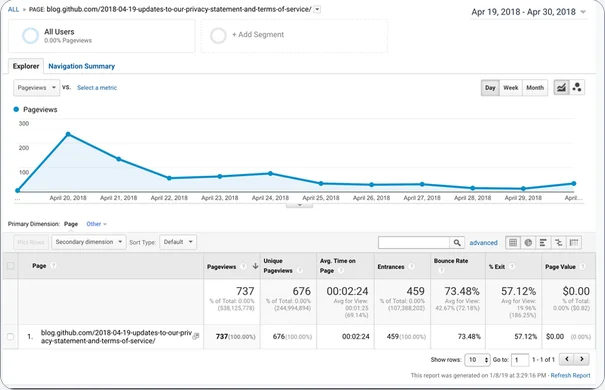The image size is (605, 390).
Task: Select Page as primary dimension
Action: click(x=71, y=224)
